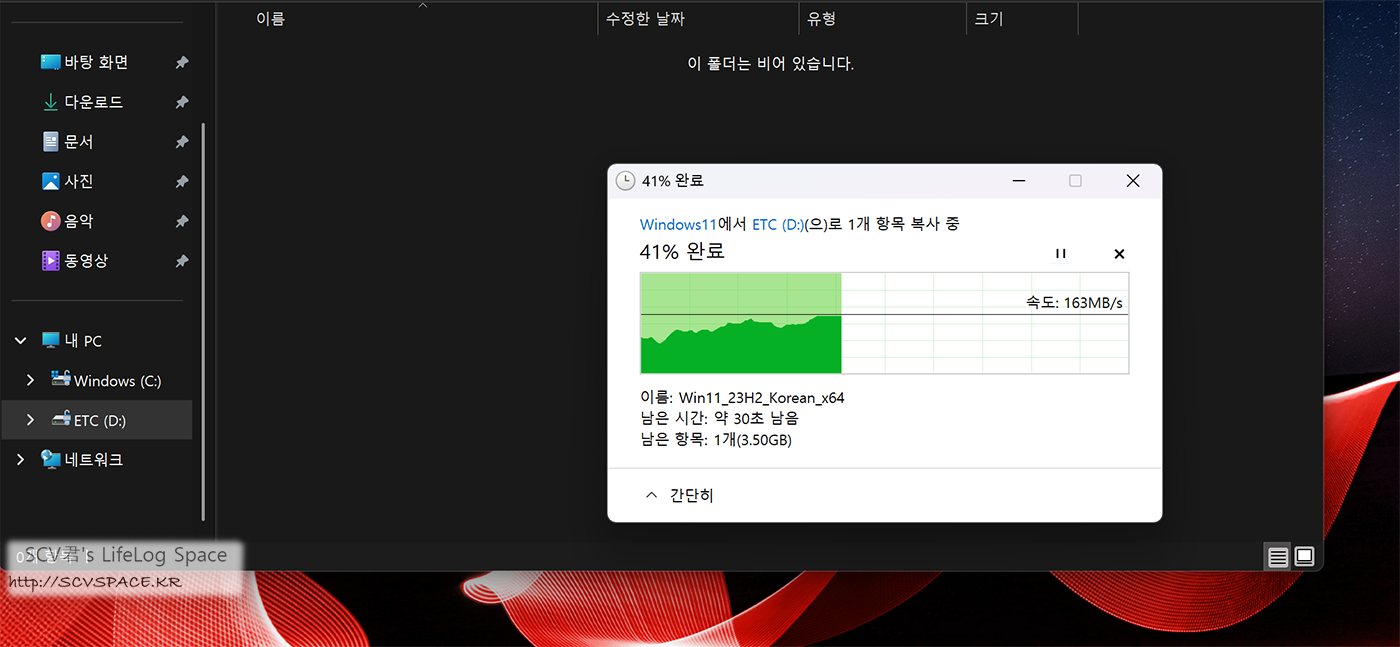Select the 동영상 label in sidebar
The width and height of the screenshot is (1400, 647).
tap(86, 261)
